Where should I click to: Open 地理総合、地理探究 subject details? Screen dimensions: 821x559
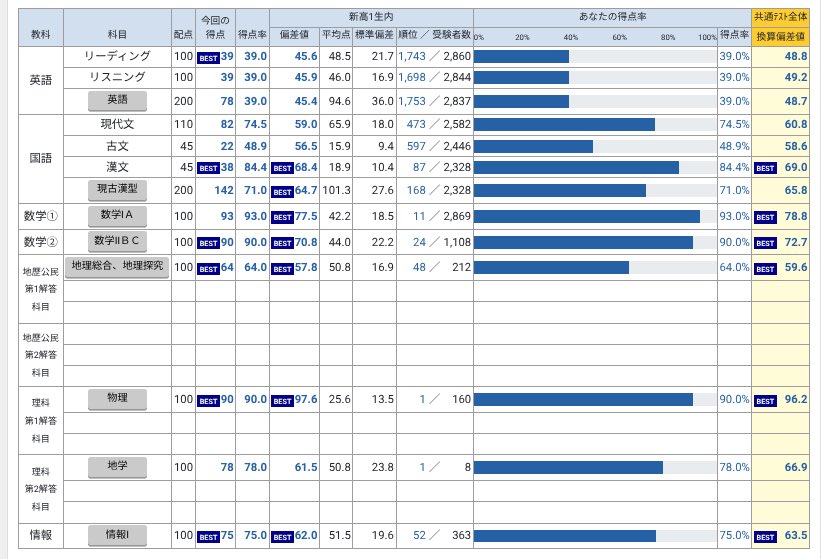coord(117,266)
